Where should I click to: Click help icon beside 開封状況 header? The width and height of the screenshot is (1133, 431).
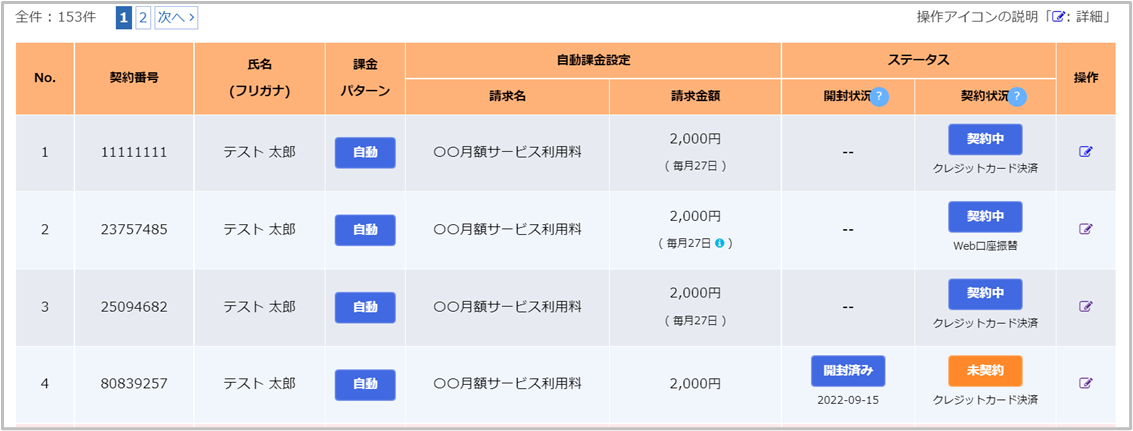[x=880, y=97]
